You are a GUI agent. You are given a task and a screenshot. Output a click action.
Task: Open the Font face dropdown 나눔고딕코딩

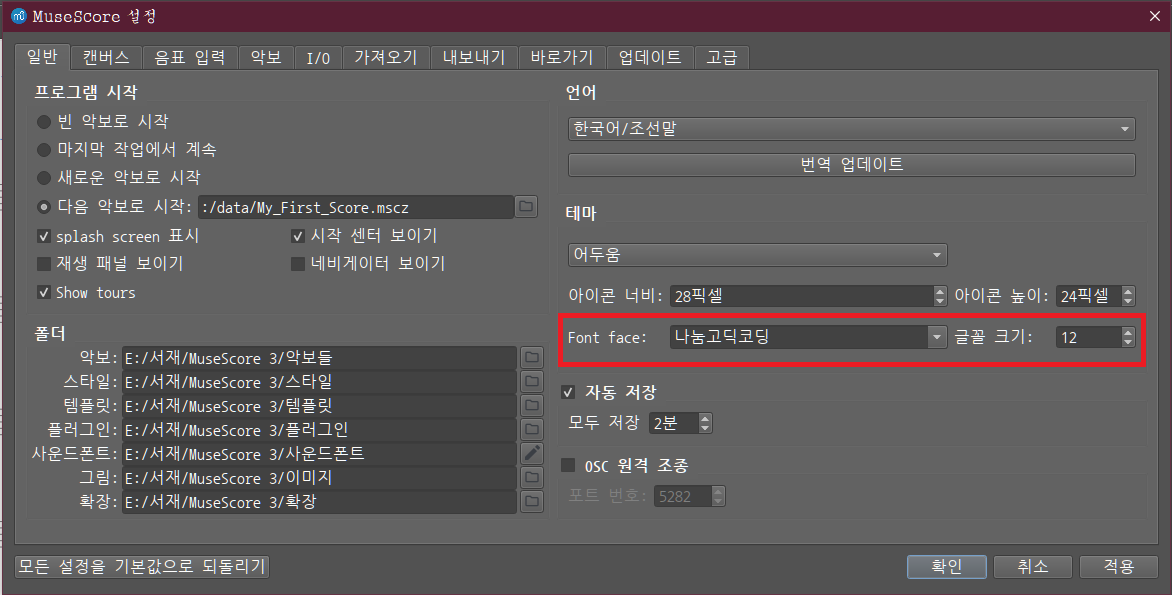[809, 337]
